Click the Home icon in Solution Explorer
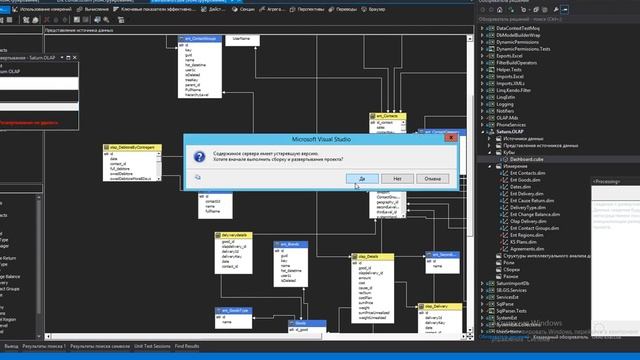 tap(500, 9)
